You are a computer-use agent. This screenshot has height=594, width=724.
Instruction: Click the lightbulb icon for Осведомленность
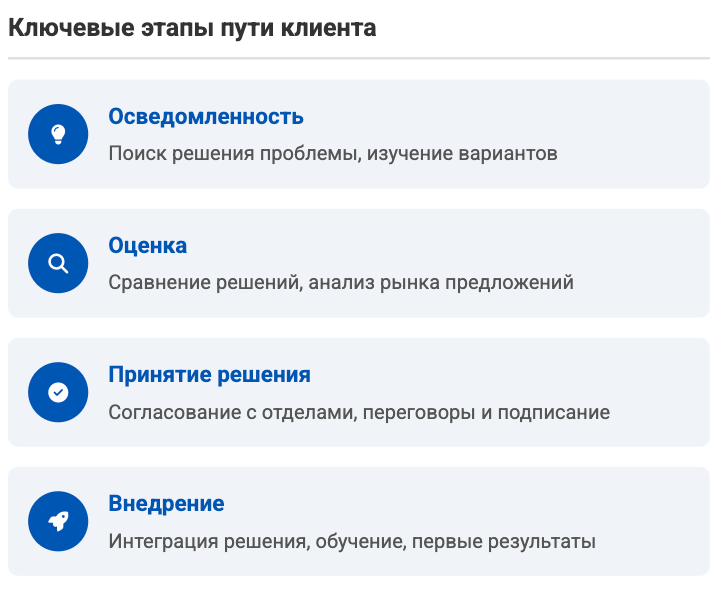click(58, 134)
